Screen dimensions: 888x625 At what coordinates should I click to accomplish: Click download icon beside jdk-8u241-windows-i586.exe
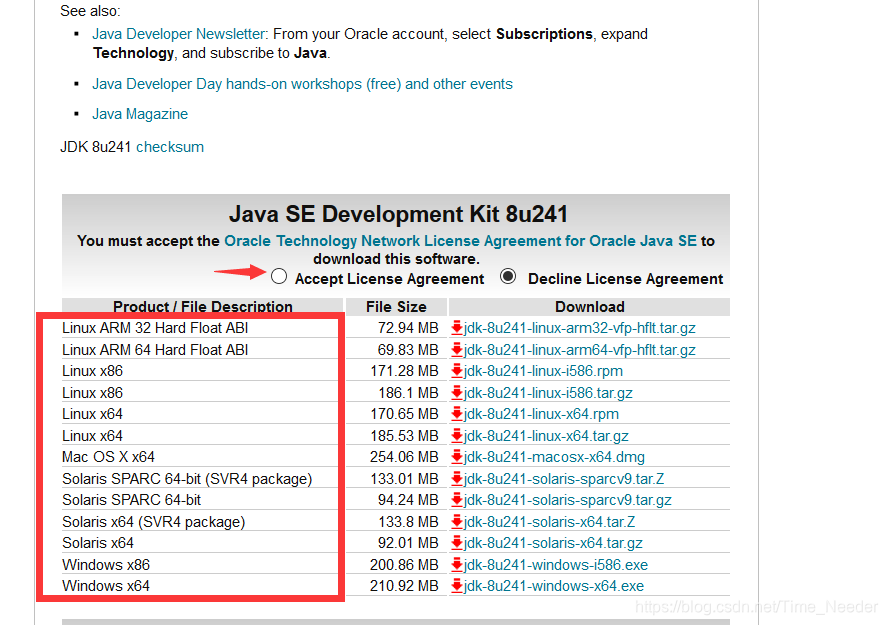456,564
